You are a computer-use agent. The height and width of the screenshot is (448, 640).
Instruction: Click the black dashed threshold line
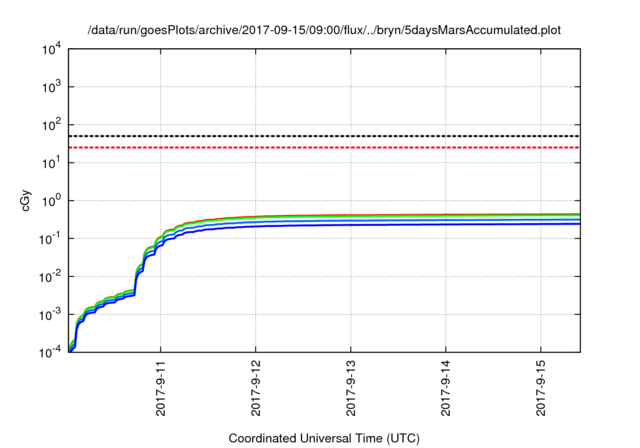point(324,136)
